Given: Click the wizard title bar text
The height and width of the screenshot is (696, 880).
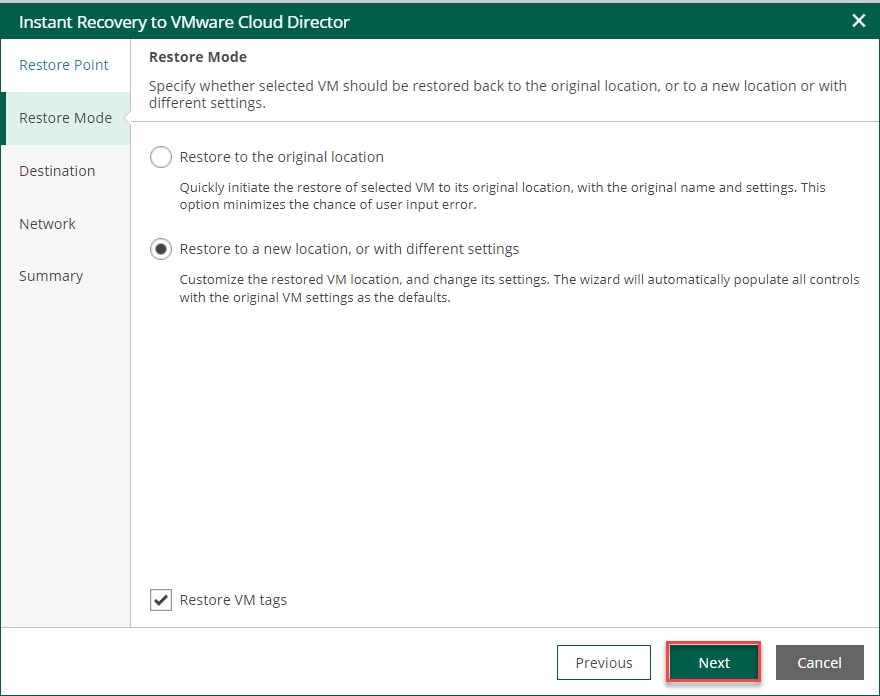Looking at the screenshot, I should 184,21.
